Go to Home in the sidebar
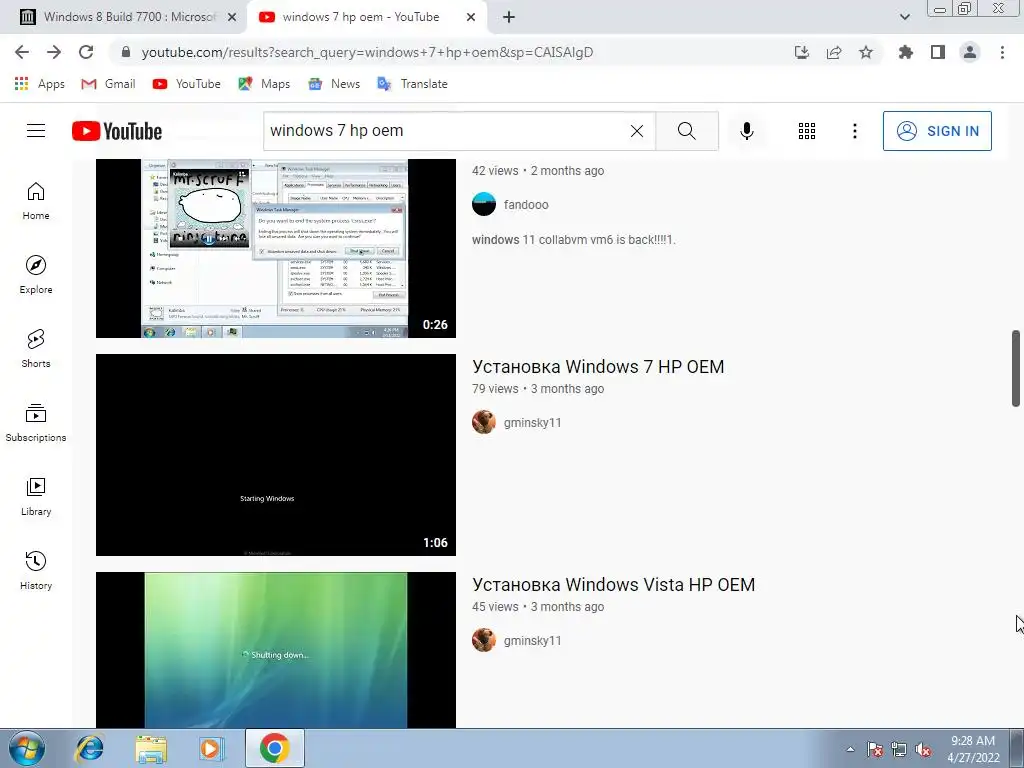This screenshot has height=768, width=1024. point(36,201)
